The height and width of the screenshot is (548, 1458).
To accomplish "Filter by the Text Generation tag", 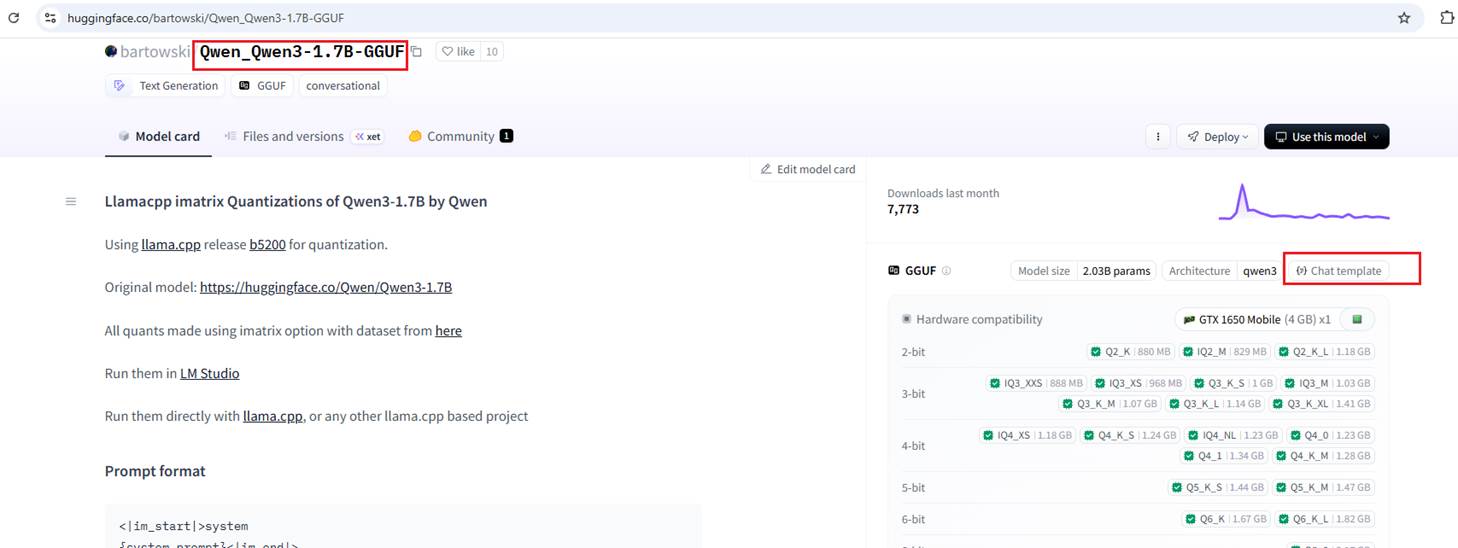I will (x=165, y=86).
